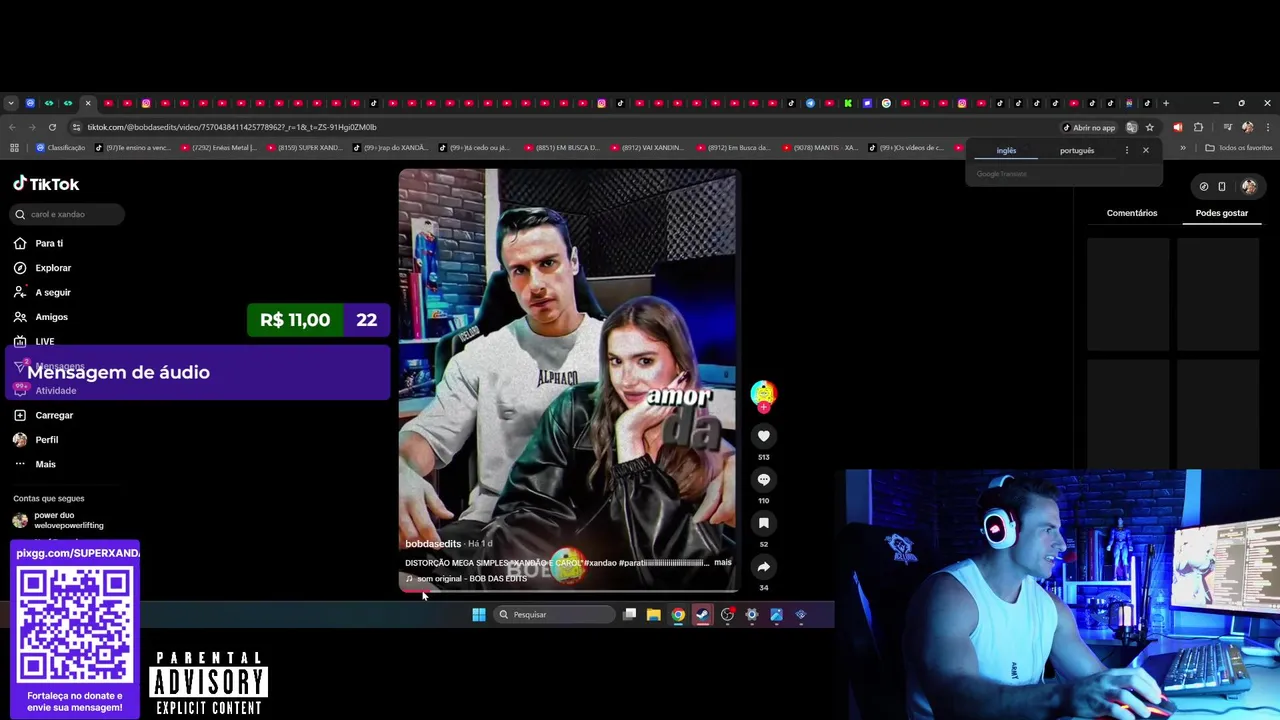The height and width of the screenshot is (720, 1280).
Task: Show more bookmarks with chevron
Action: [1182, 148]
